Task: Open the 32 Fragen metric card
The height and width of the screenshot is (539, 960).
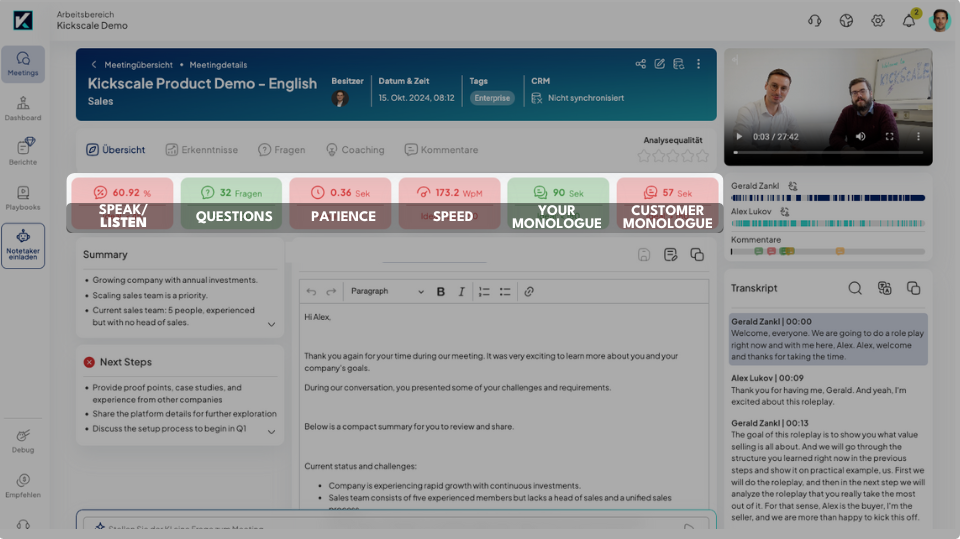Action: click(231, 203)
